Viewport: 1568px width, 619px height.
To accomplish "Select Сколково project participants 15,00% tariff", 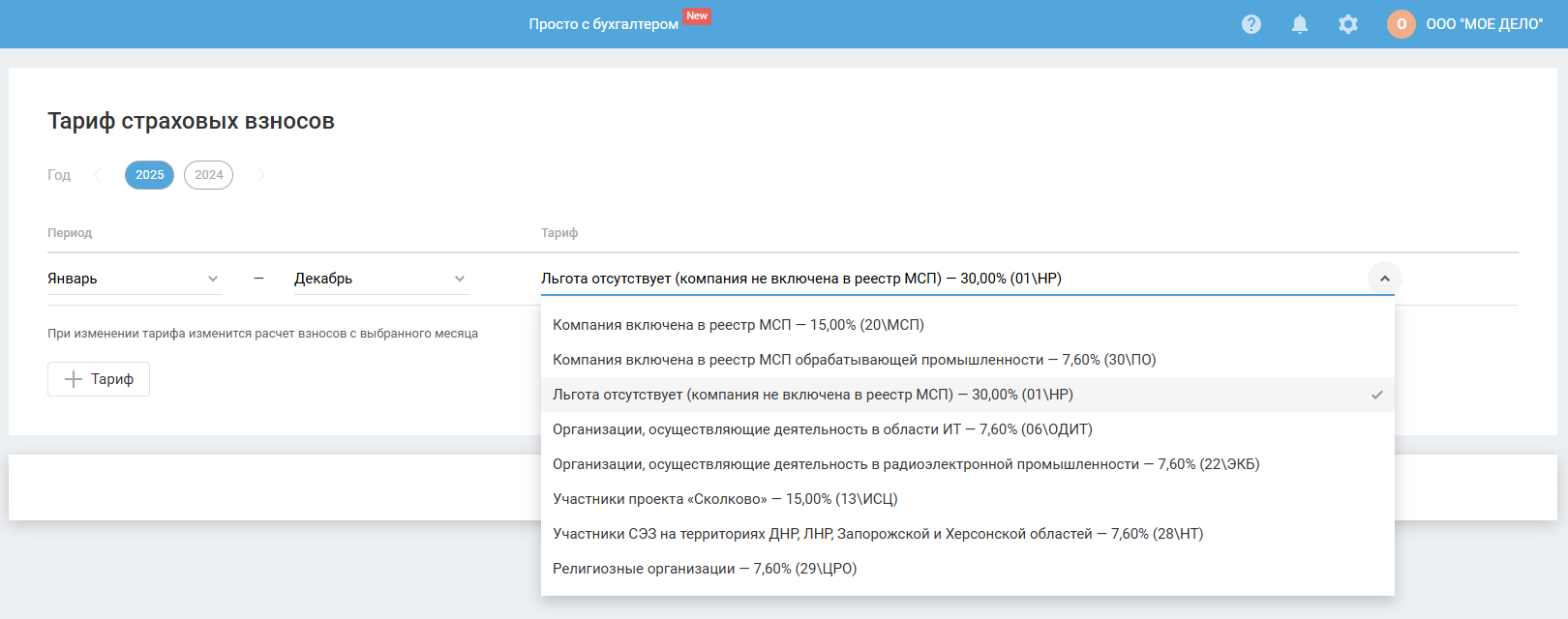I will coord(725,499).
